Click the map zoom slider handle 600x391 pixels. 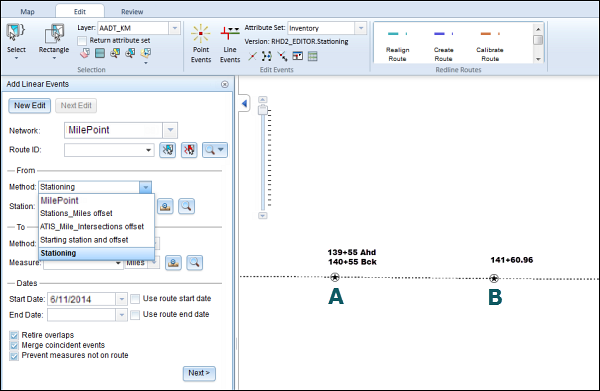pyautogui.click(x=262, y=110)
